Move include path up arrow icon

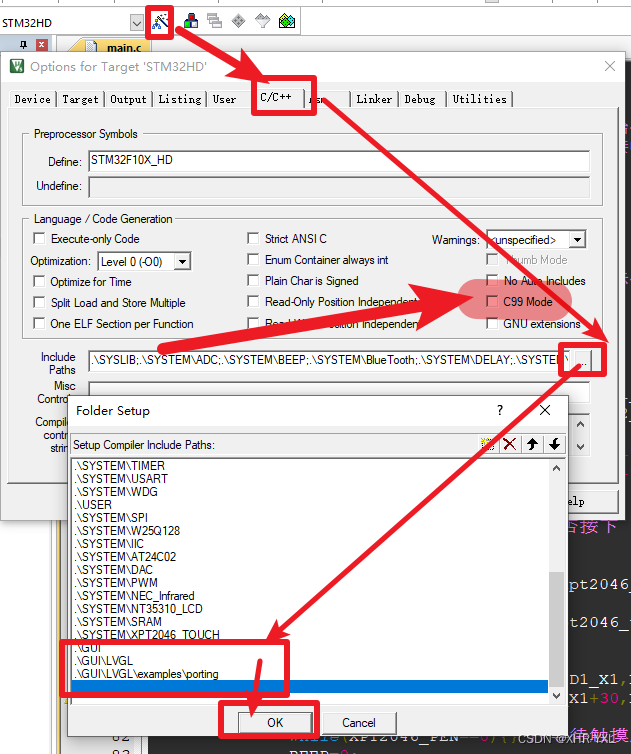click(x=532, y=444)
